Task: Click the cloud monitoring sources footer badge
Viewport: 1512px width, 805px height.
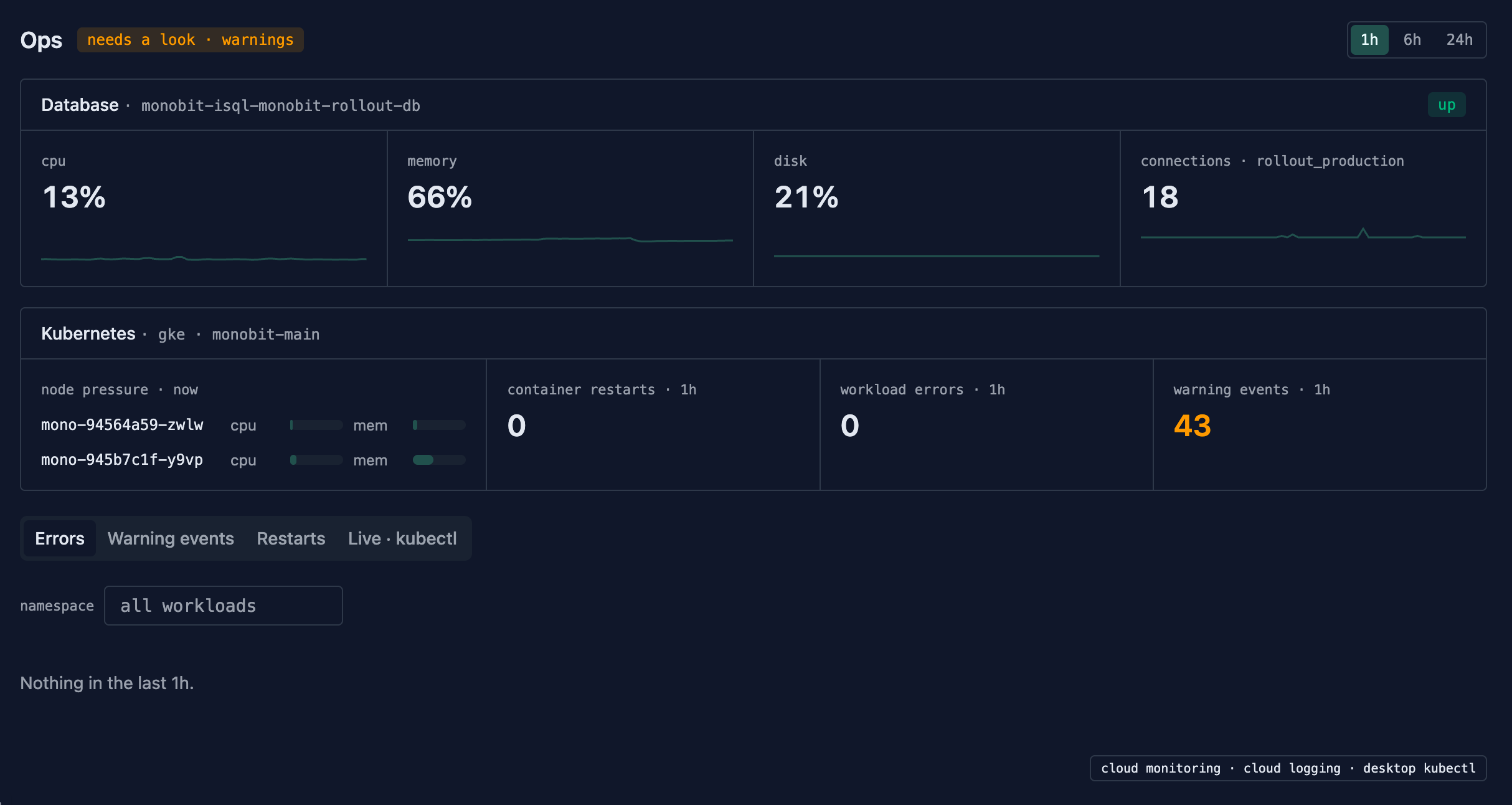Action: [1288, 768]
